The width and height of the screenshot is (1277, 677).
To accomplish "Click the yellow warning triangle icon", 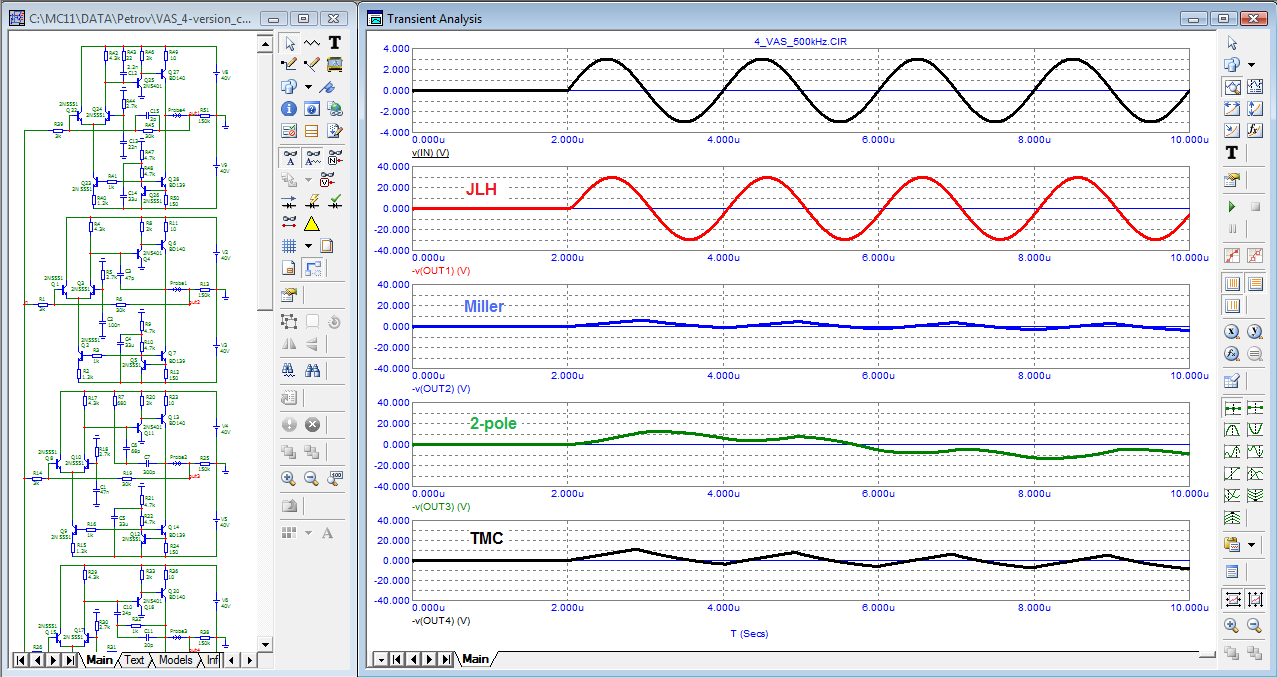I will coord(311,223).
